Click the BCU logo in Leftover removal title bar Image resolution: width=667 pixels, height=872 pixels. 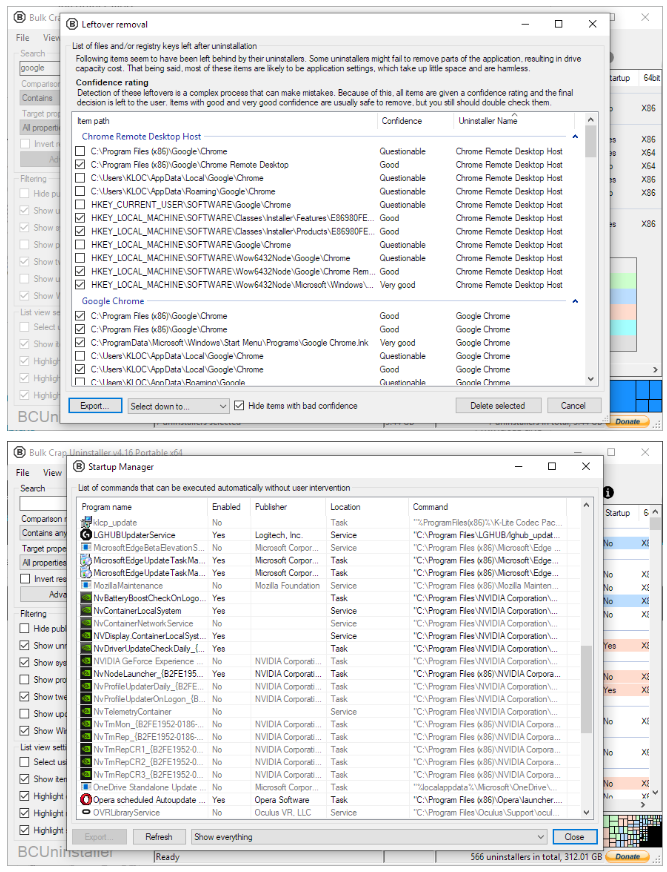pyautogui.click(x=72, y=24)
